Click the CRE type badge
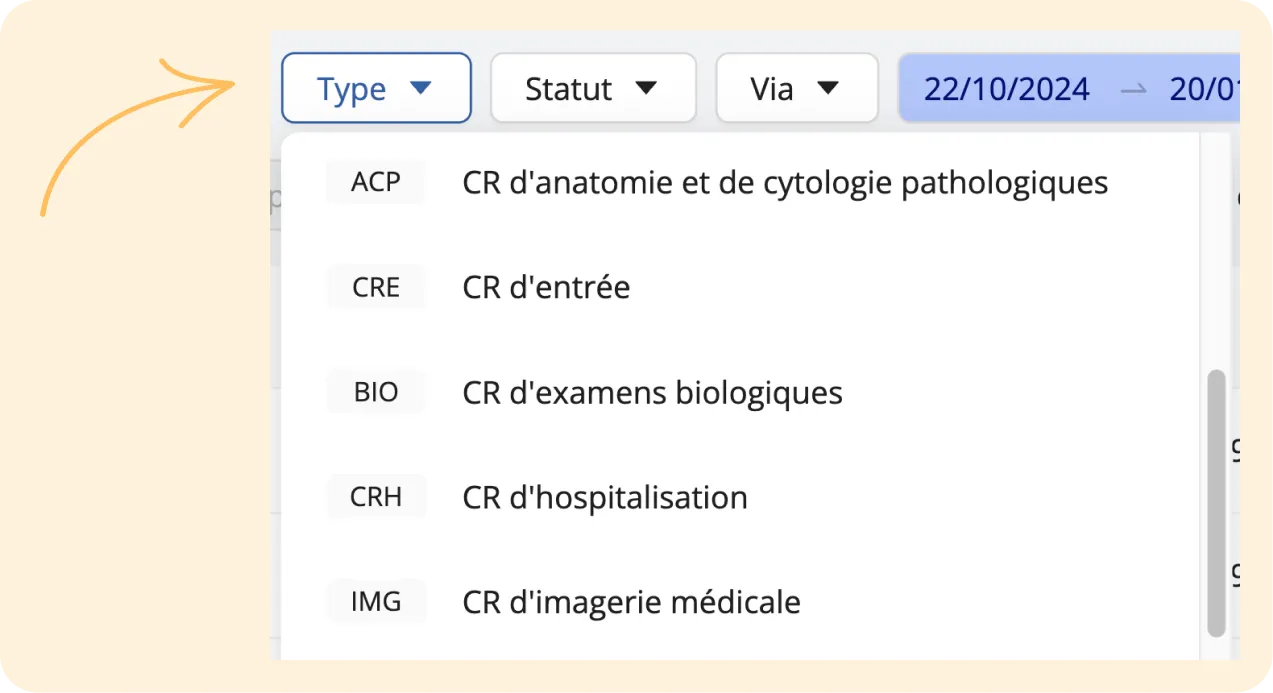 click(376, 287)
